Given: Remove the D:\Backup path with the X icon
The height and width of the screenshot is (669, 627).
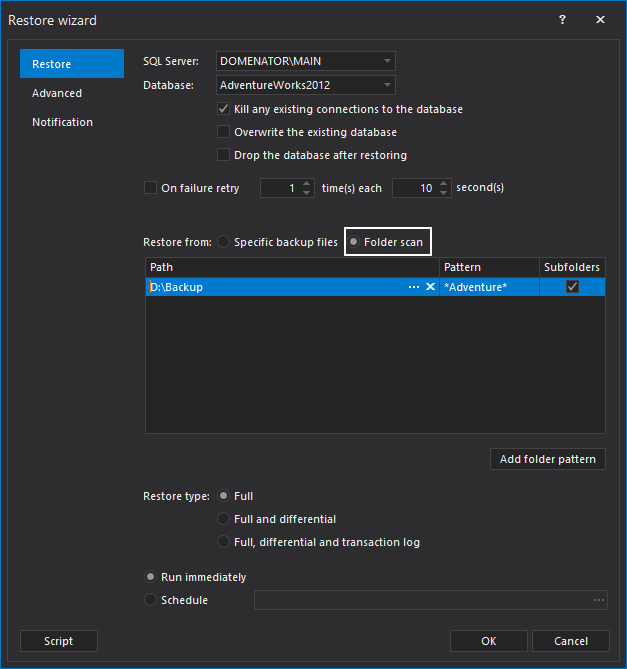Looking at the screenshot, I should click(x=430, y=287).
